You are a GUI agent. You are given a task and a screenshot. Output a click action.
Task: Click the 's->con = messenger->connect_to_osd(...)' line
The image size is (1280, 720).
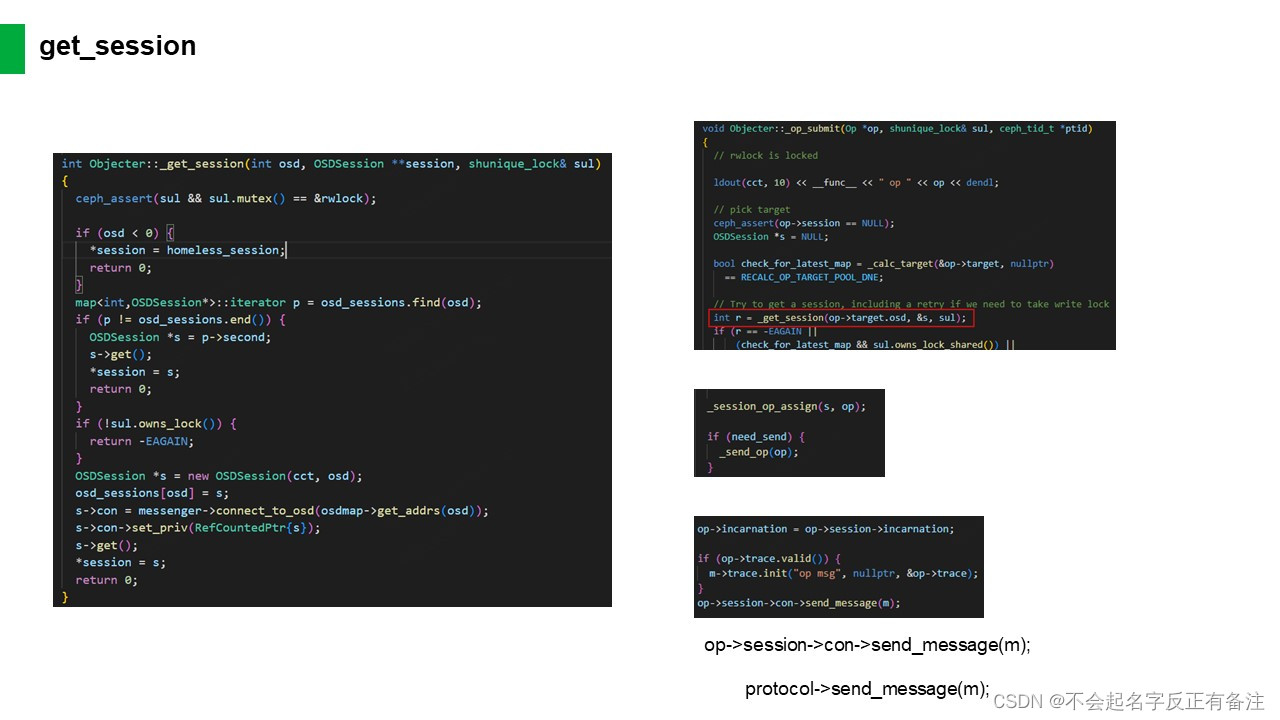[x=282, y=510]
